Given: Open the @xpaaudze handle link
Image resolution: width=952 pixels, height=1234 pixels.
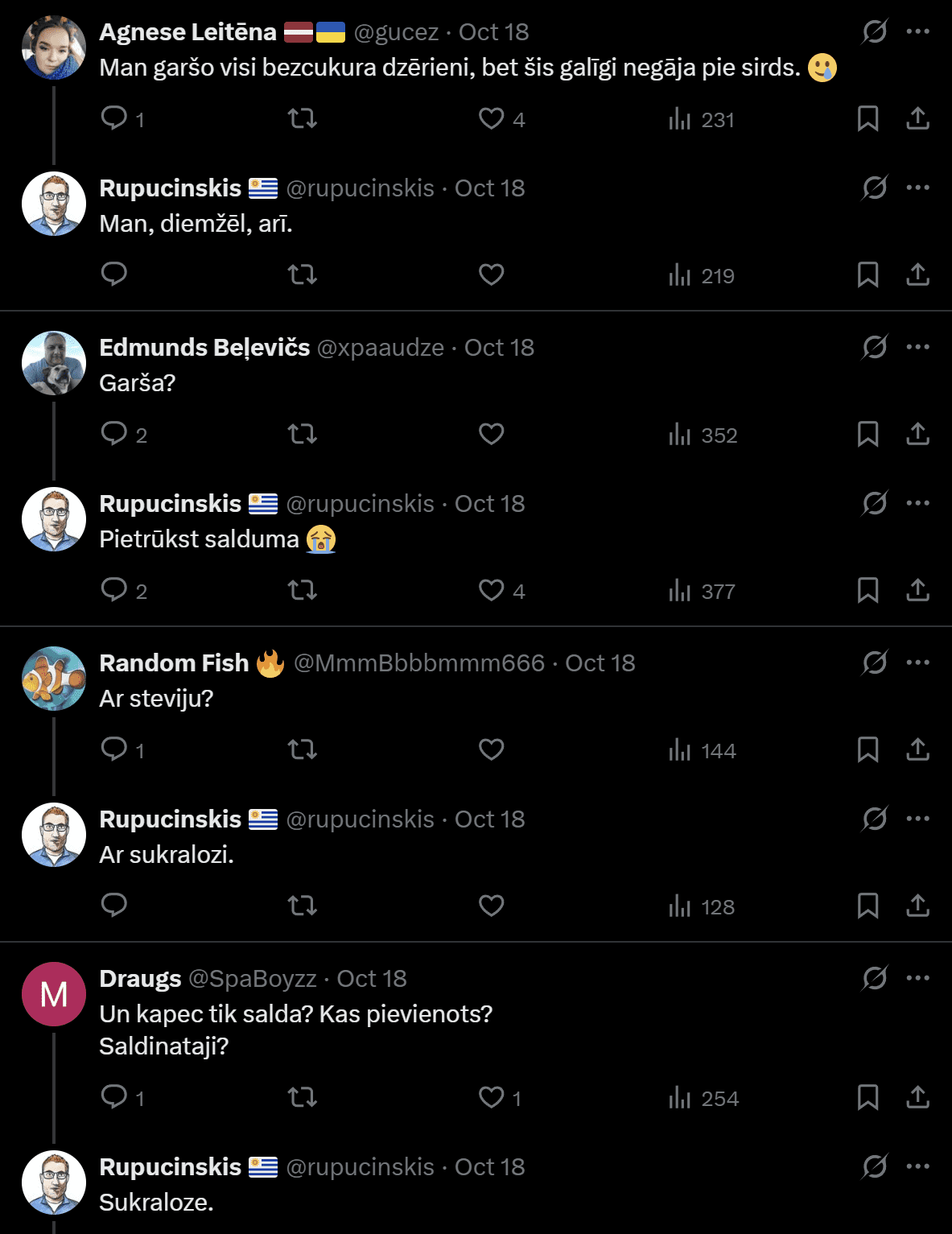Looking at the screenshot, I should point(380,347).
